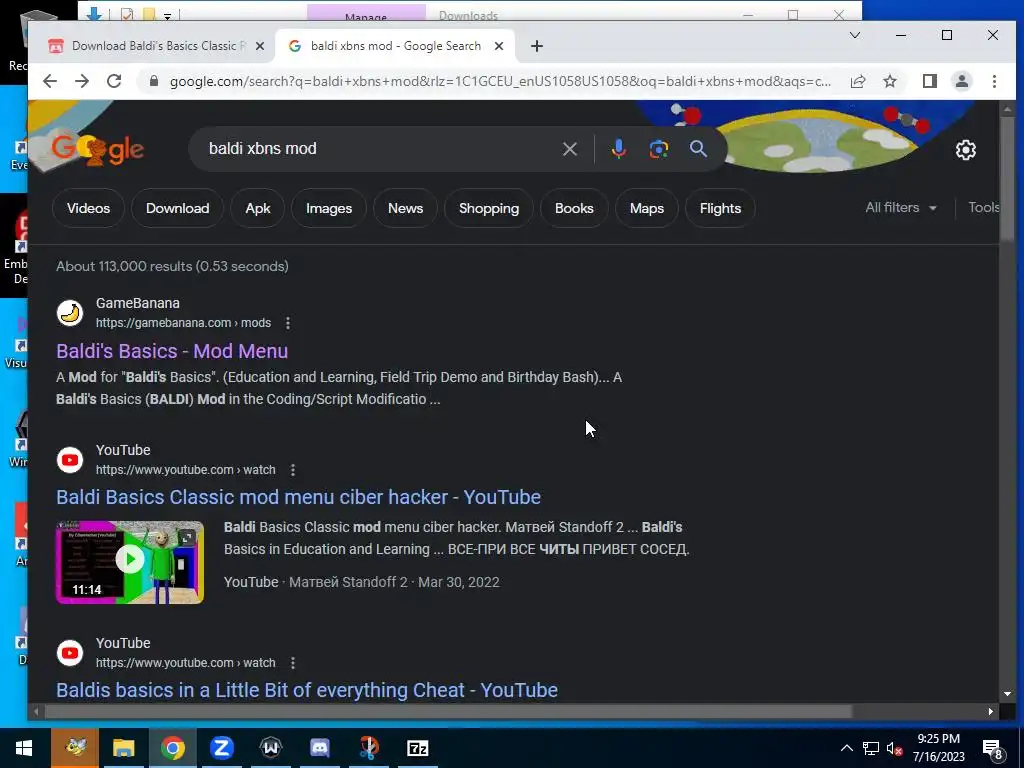Close the baldi xbns mod Google Search tab

click(498, 46)
